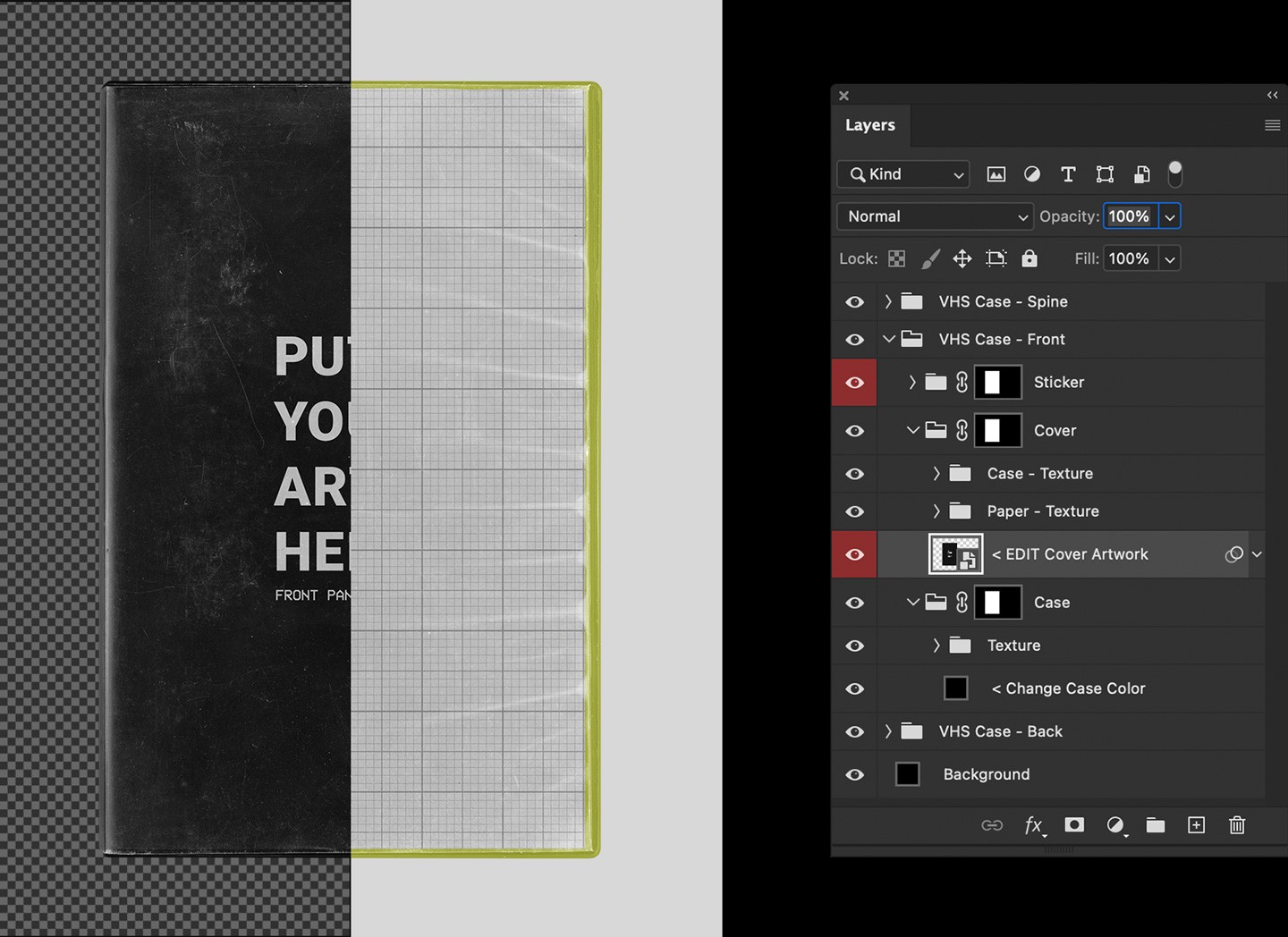Image resolution: width=1288 pixels, height=937 pixels.
Task: Click the Change Case Color swatch
Action: coord(955,688)
